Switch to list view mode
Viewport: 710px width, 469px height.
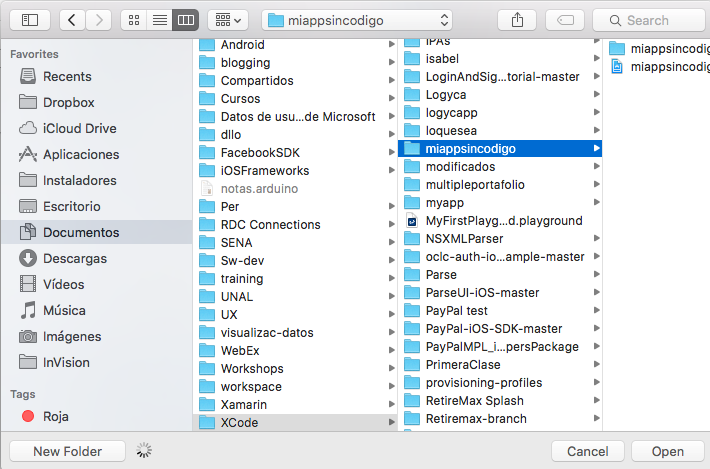coord(159,20)
